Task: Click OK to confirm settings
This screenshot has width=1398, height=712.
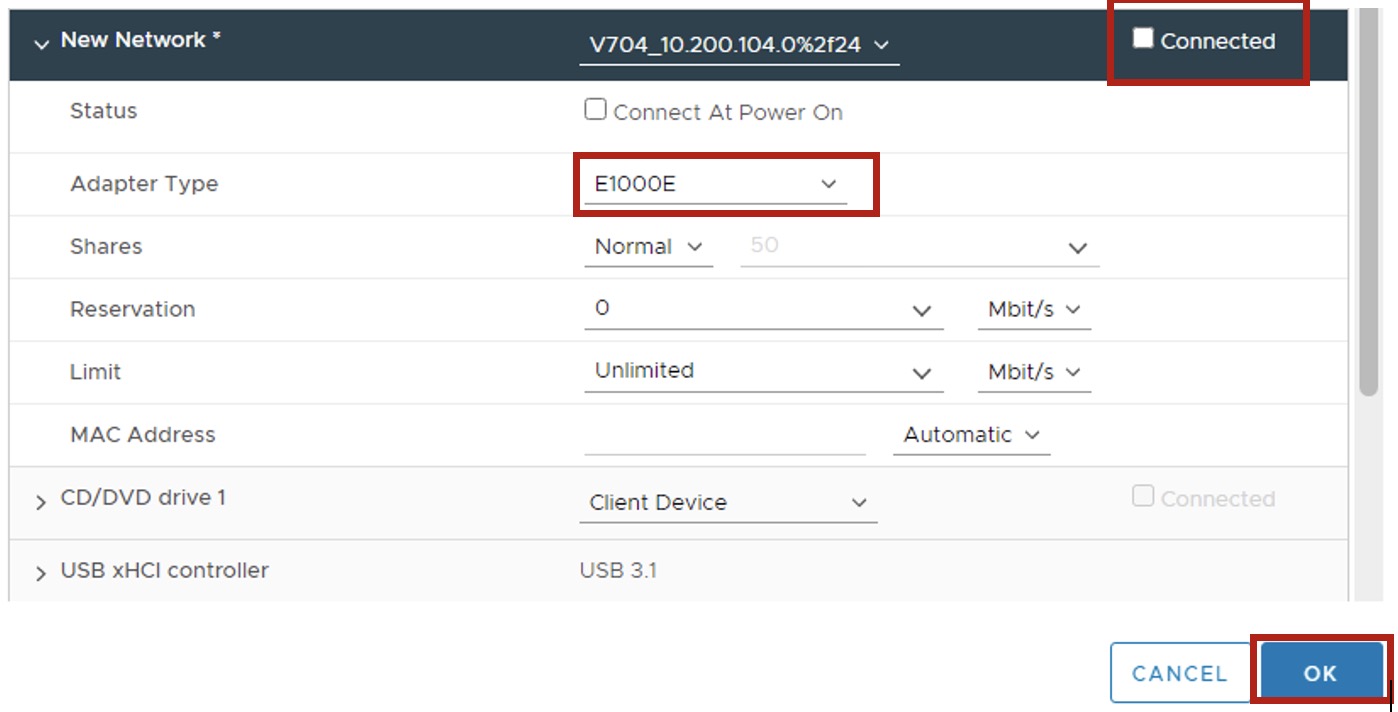Action: tap(1320, 673)
